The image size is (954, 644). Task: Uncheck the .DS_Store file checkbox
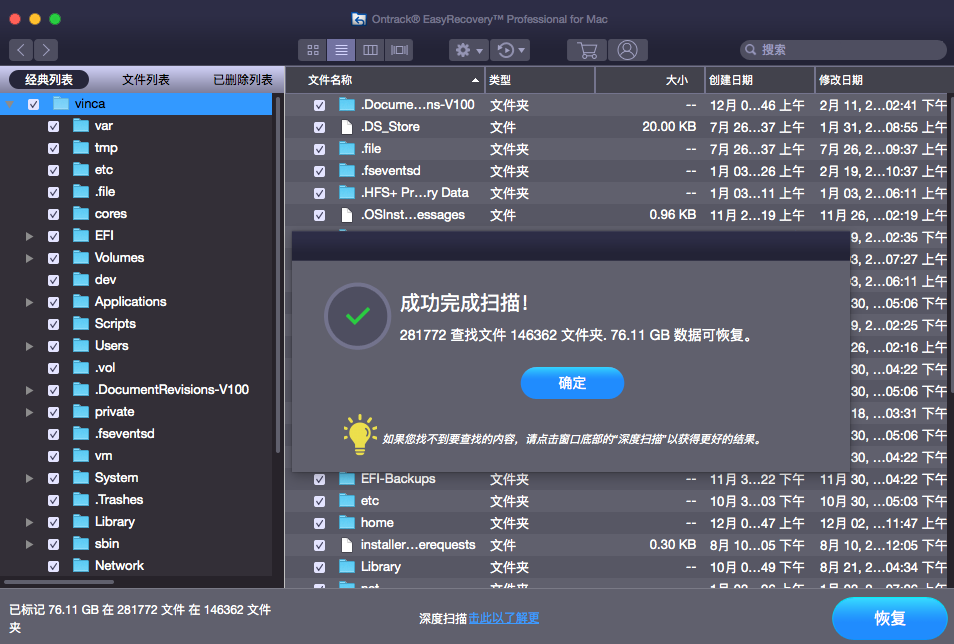320,126
